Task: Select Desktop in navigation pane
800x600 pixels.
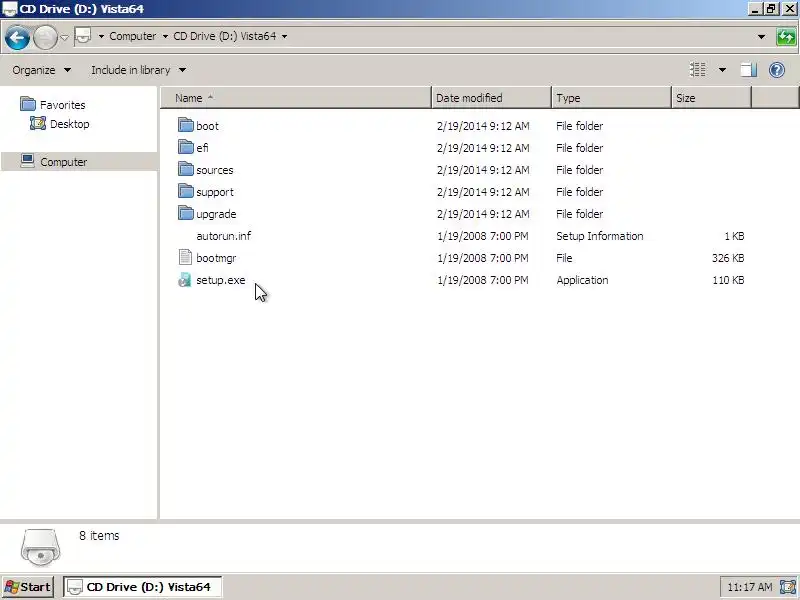Action: tap(69, 124)
